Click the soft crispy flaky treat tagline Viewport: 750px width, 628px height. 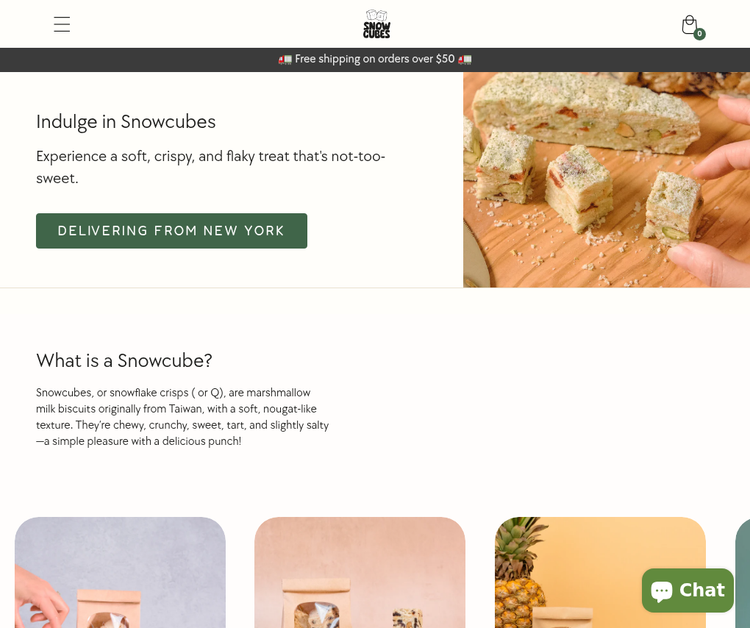pyautogui.click(x=210, y=167)
